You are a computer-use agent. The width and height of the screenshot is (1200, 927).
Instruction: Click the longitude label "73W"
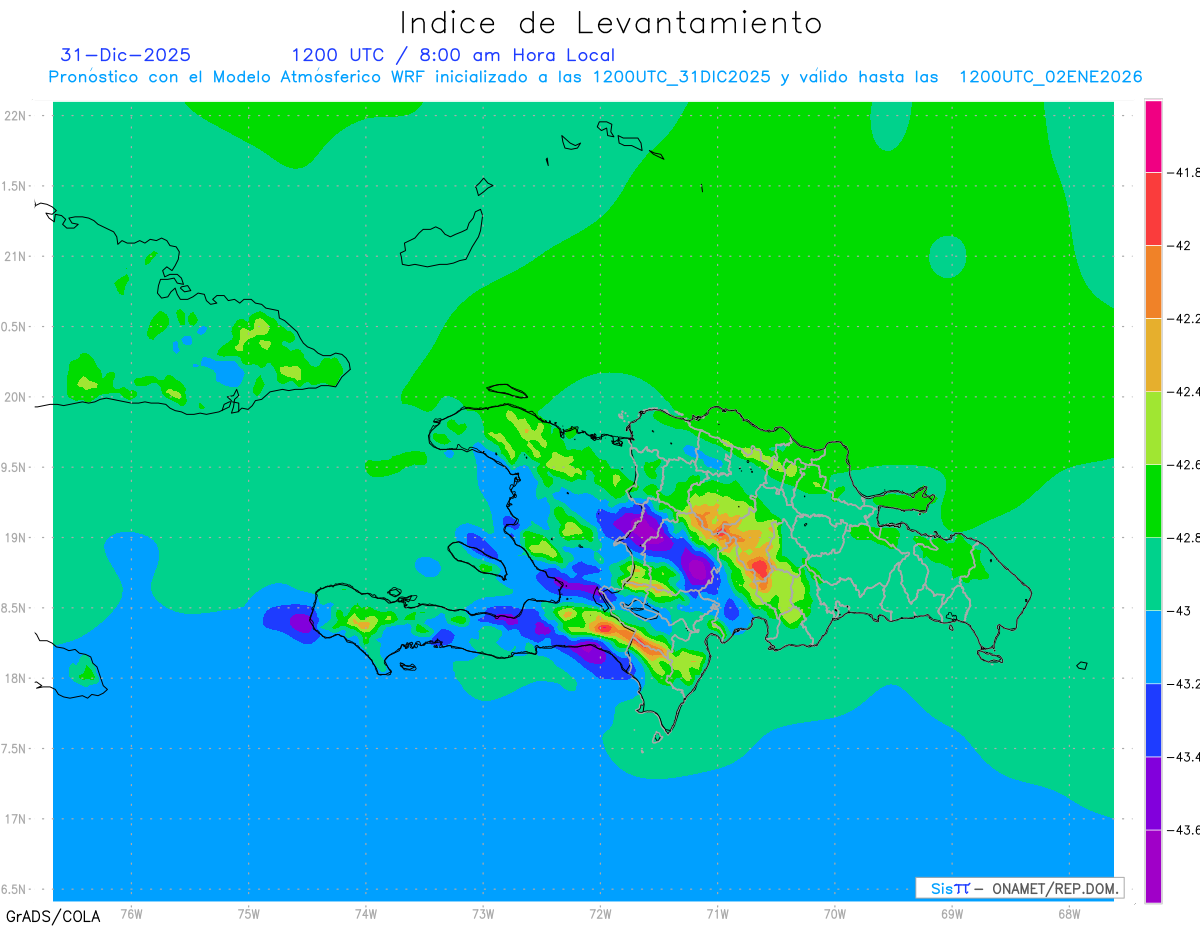483,912
